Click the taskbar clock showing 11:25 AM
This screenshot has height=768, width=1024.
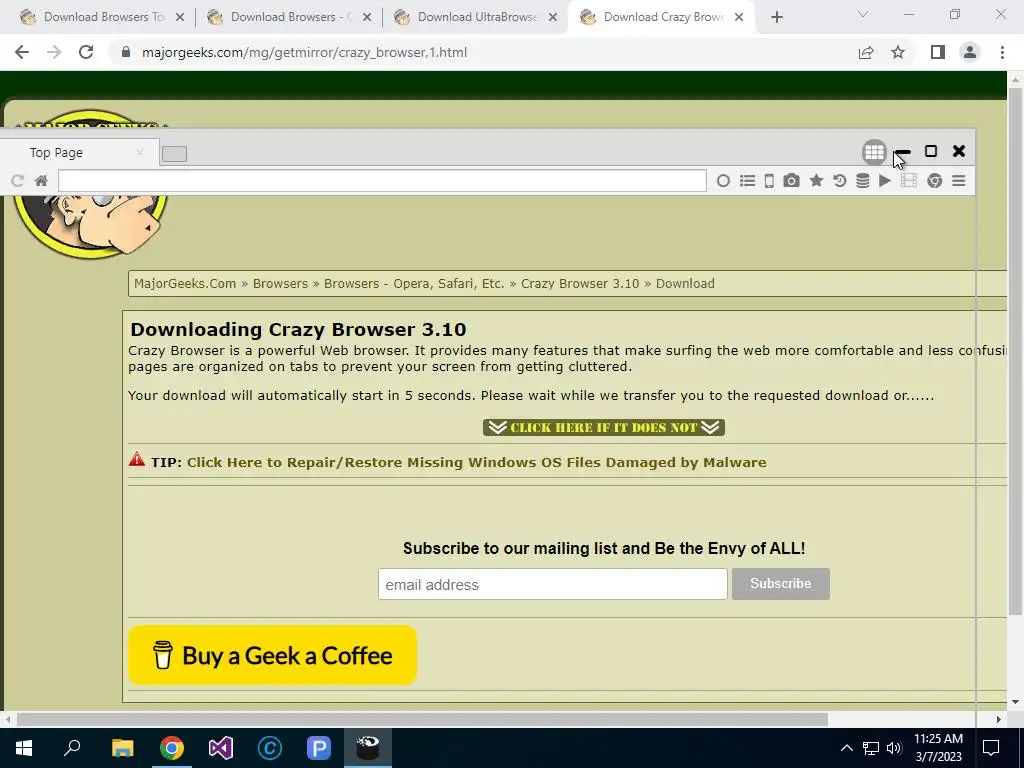click(938, 748)
